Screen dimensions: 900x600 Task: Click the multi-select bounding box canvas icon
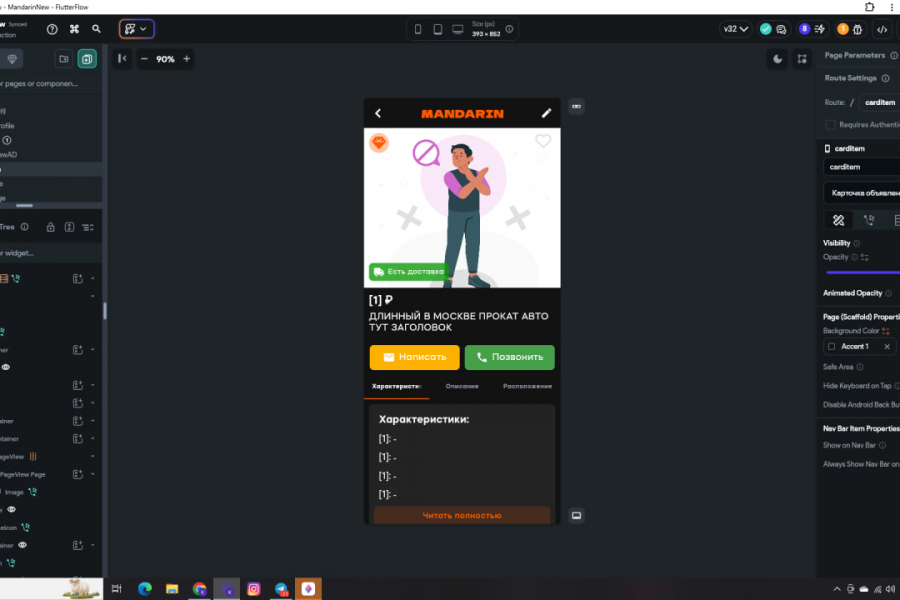(802, 59)
